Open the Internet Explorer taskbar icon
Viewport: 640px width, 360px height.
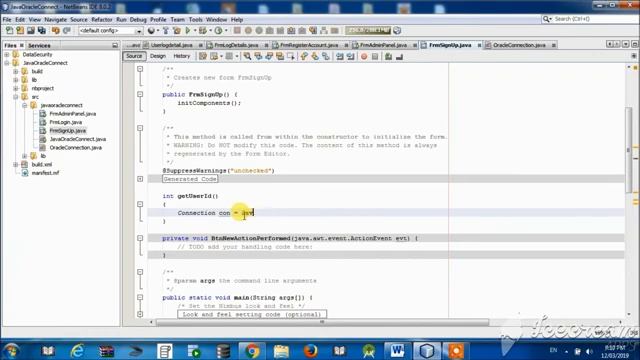click(x=77, y=351)
